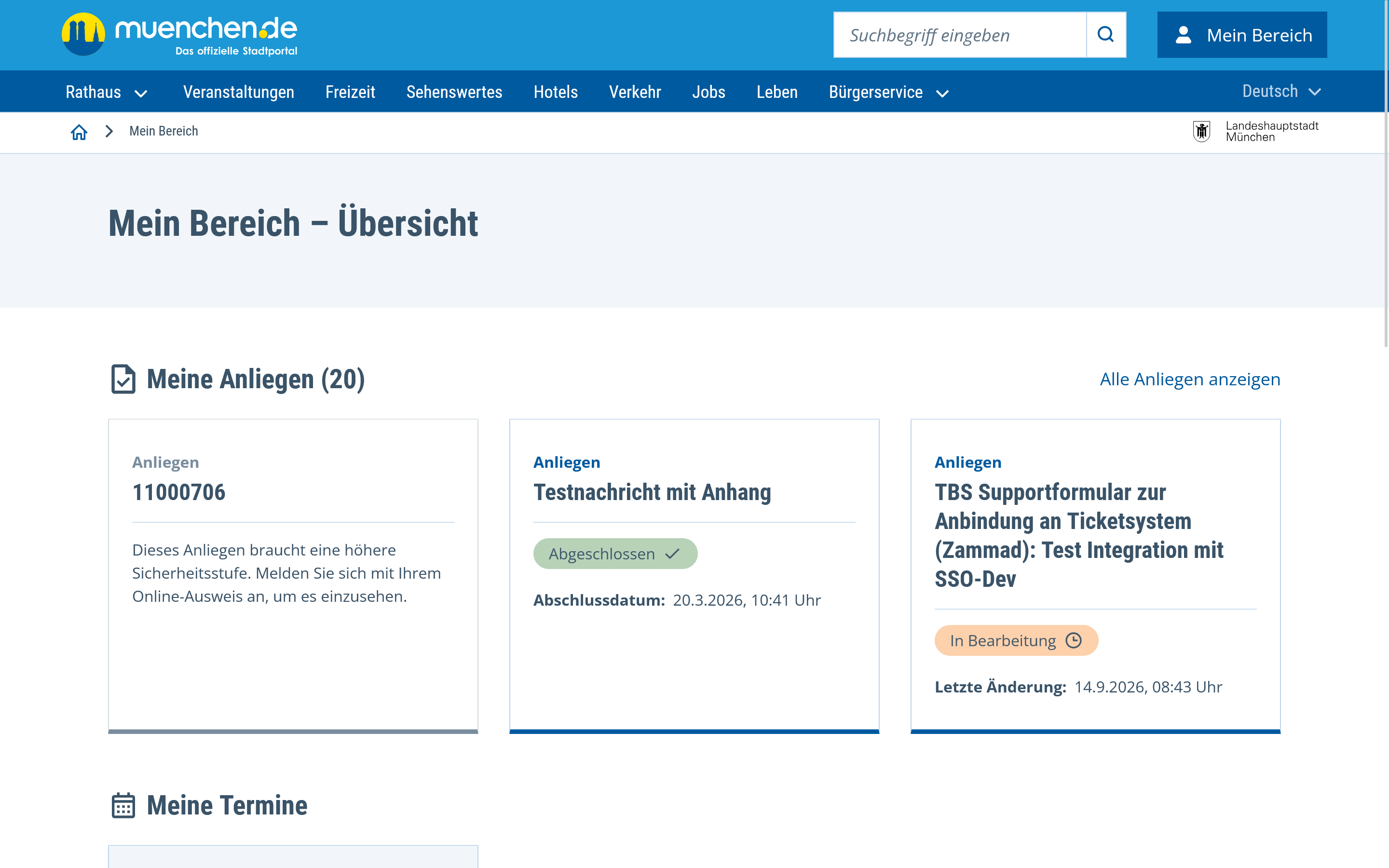Click Alle Anliegen anzeigen link
1389x868 pixels.
tap(1190, 380)
